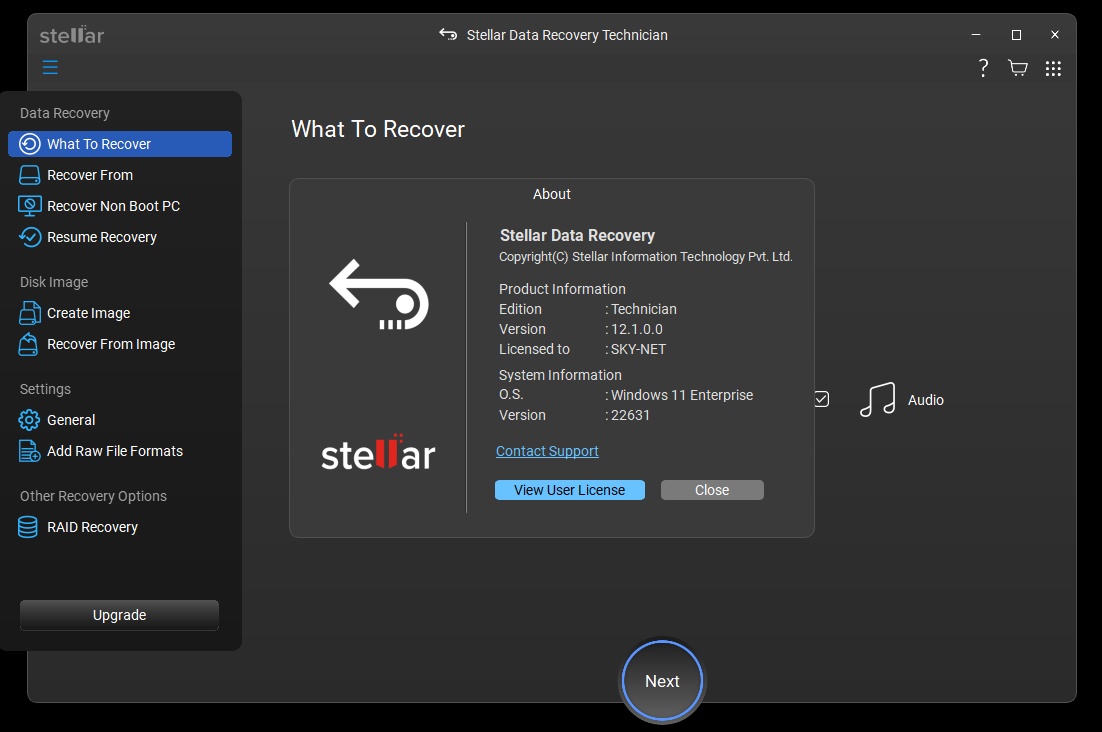Click the OS version value 22631
1102x732 pixels.
(x=630, y=415)
